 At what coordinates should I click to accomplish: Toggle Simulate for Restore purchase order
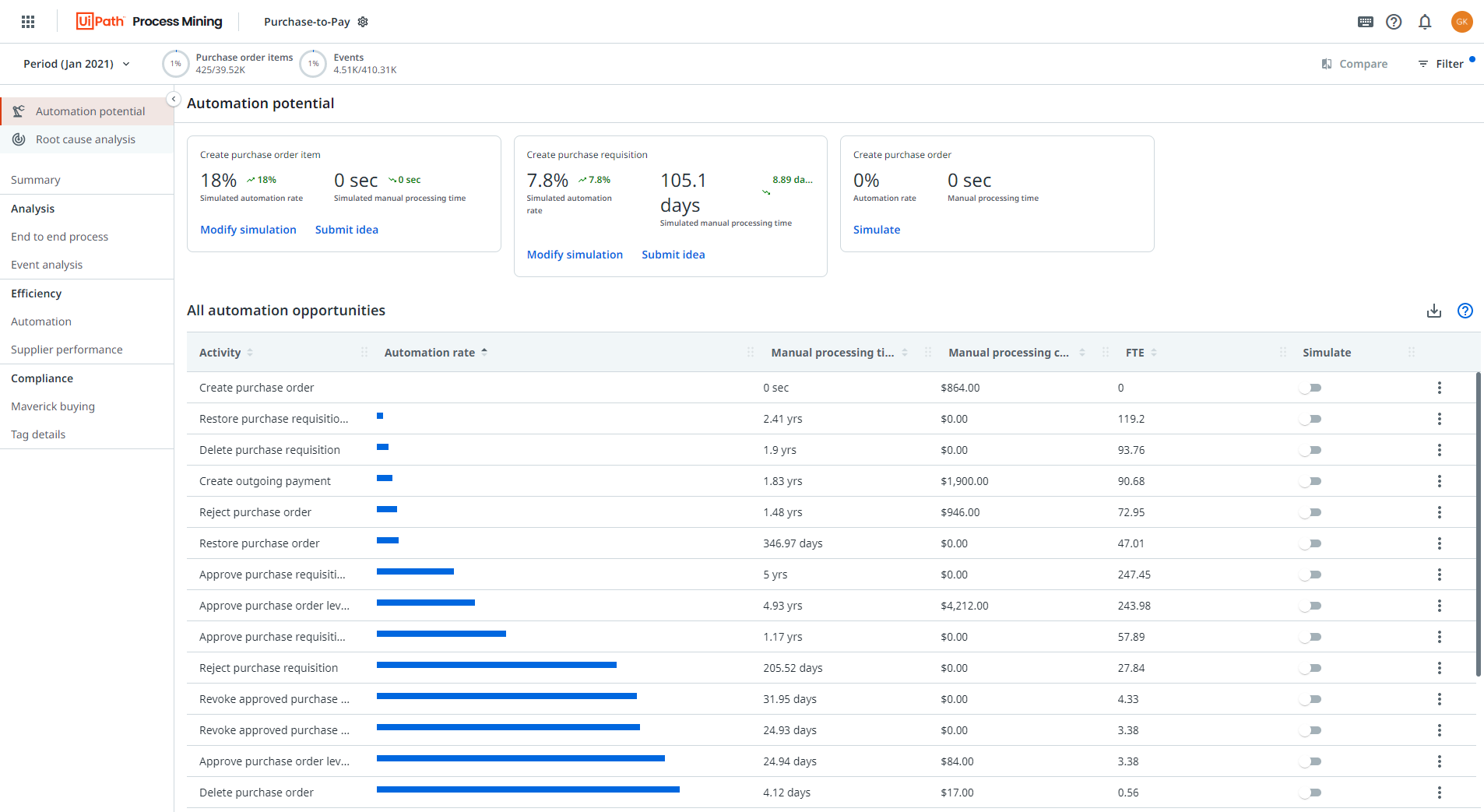coord(1310,543)
